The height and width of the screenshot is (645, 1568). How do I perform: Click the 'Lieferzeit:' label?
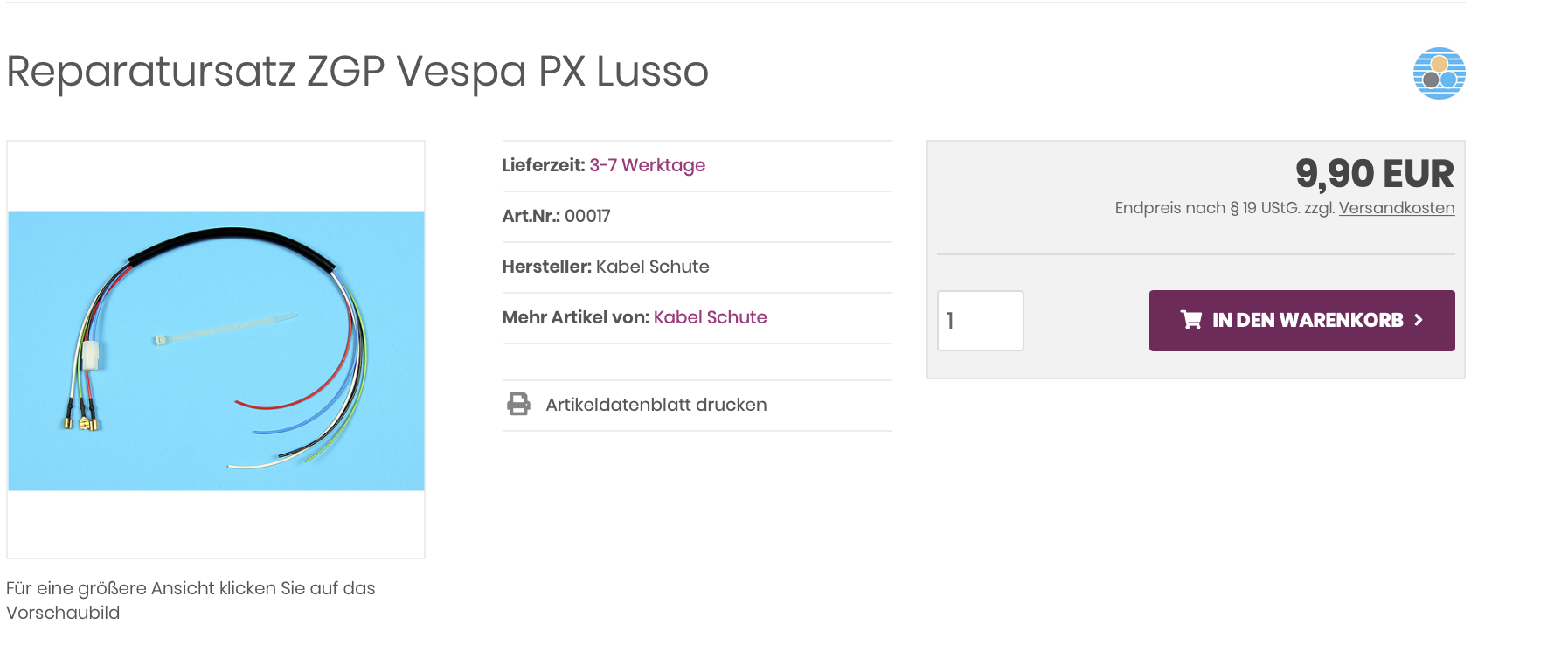point(543,165)
